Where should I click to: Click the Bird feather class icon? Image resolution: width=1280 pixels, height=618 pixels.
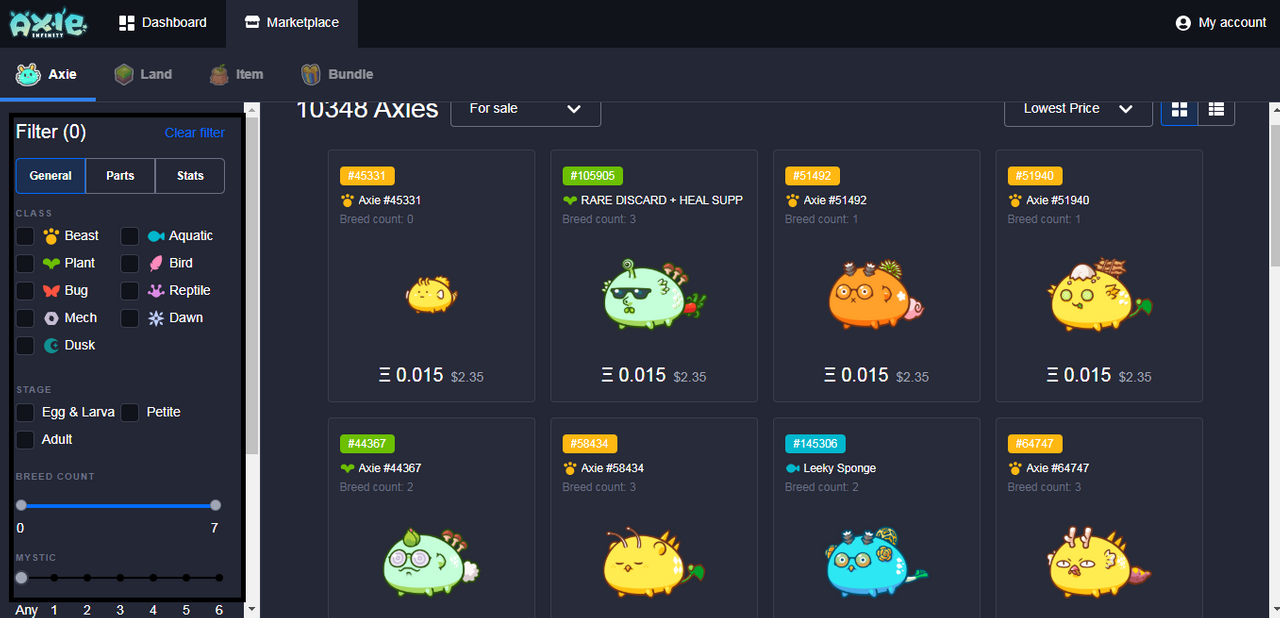pyautogui.click(x=155, y=263)
